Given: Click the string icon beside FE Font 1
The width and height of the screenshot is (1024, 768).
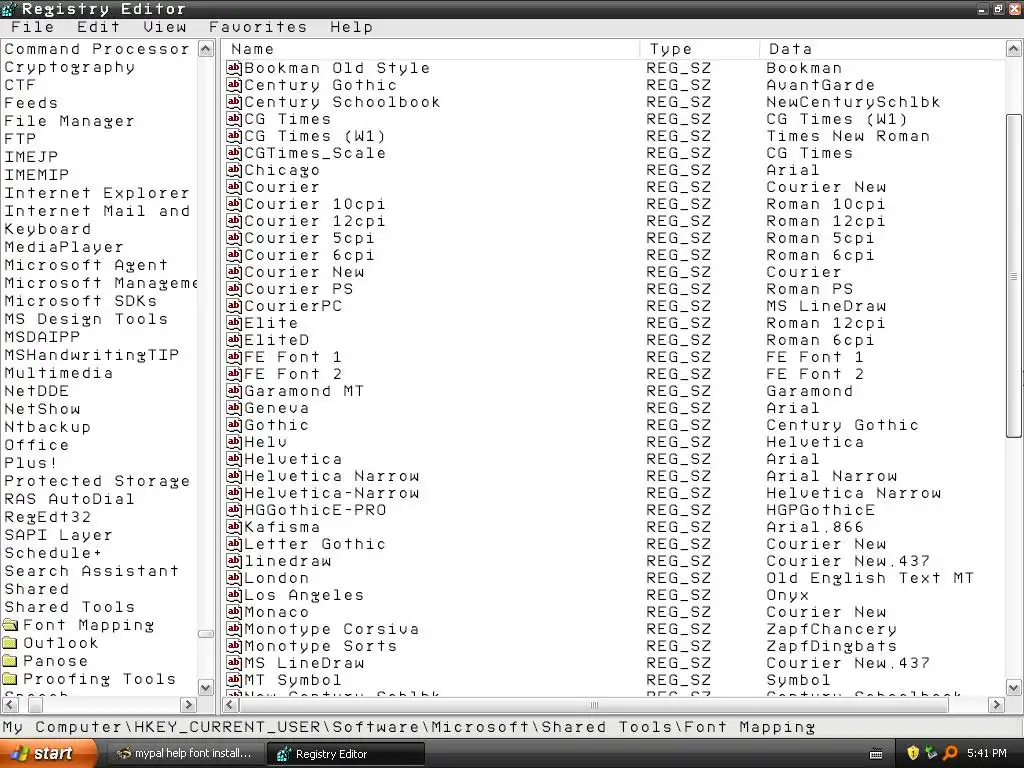Looking at the screenshot, I should pyautogui.click(x=234, y=356).
